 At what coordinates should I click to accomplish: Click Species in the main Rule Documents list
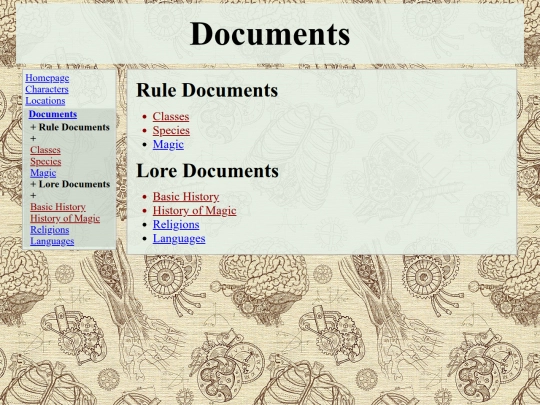click(x=171, y=131)
